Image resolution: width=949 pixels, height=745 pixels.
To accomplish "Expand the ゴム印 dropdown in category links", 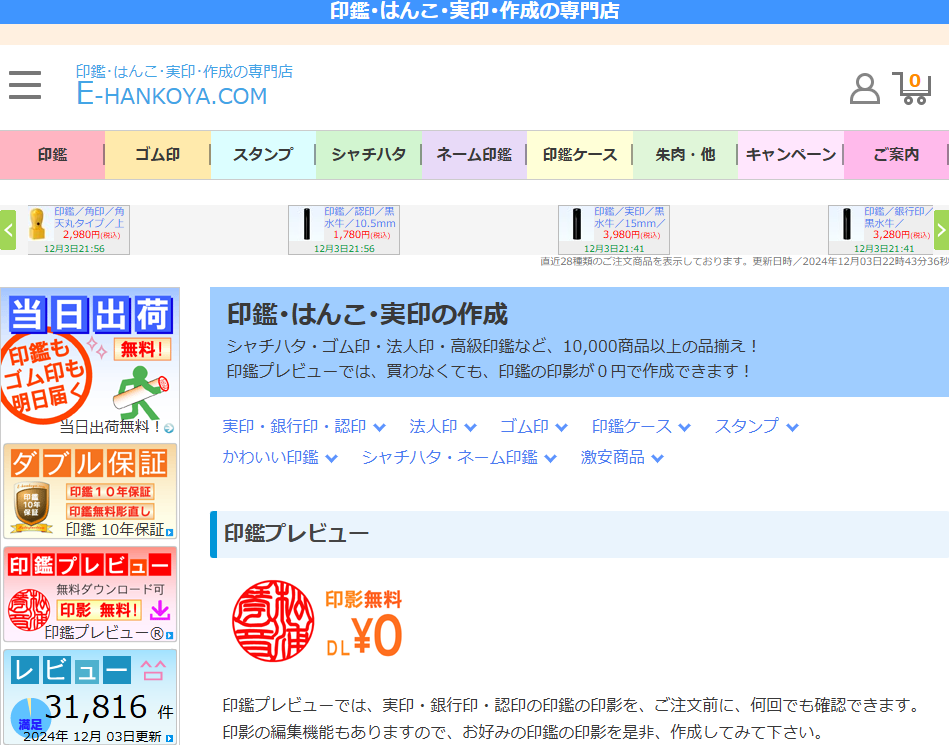I will click(533, 426).
